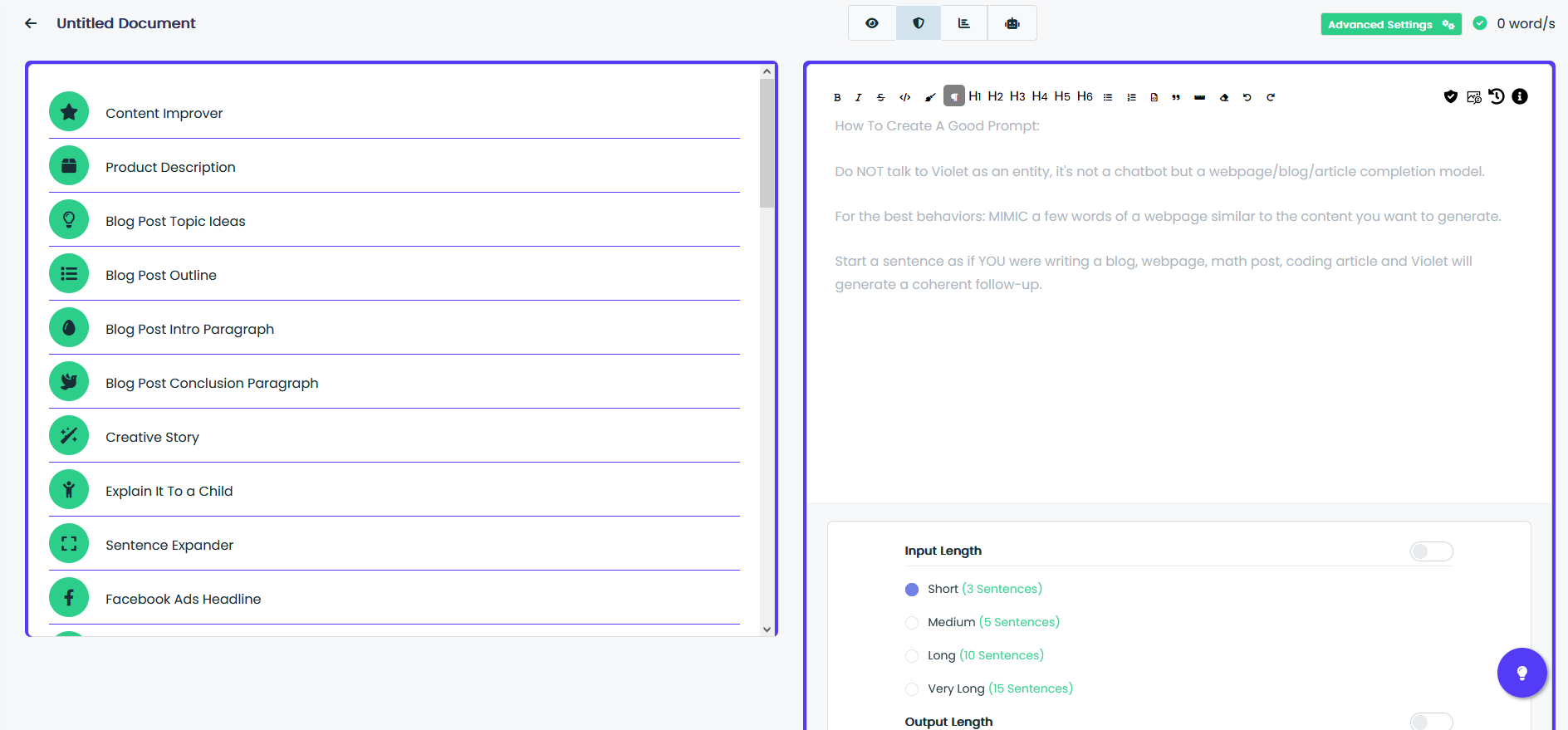The width and height of the screenshot is (1568, 730).
Task: Toggle inline code formatting
Action: coord(905,97)
